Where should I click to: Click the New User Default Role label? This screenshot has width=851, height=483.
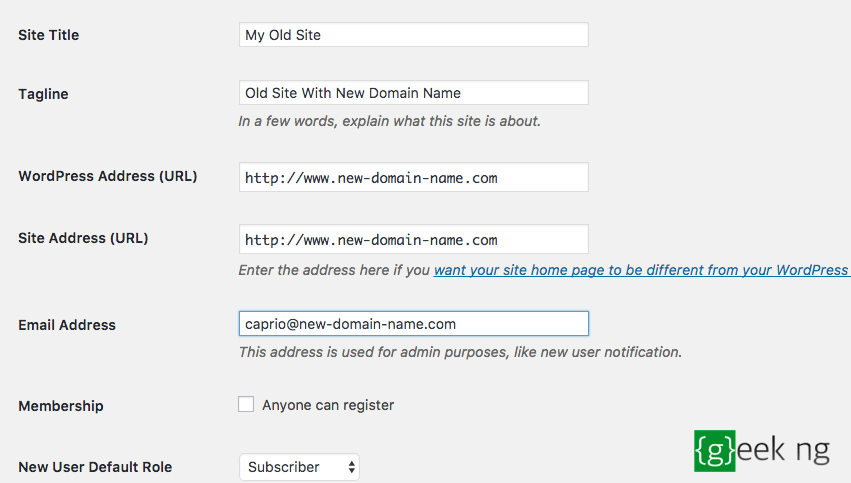point(95,467)
